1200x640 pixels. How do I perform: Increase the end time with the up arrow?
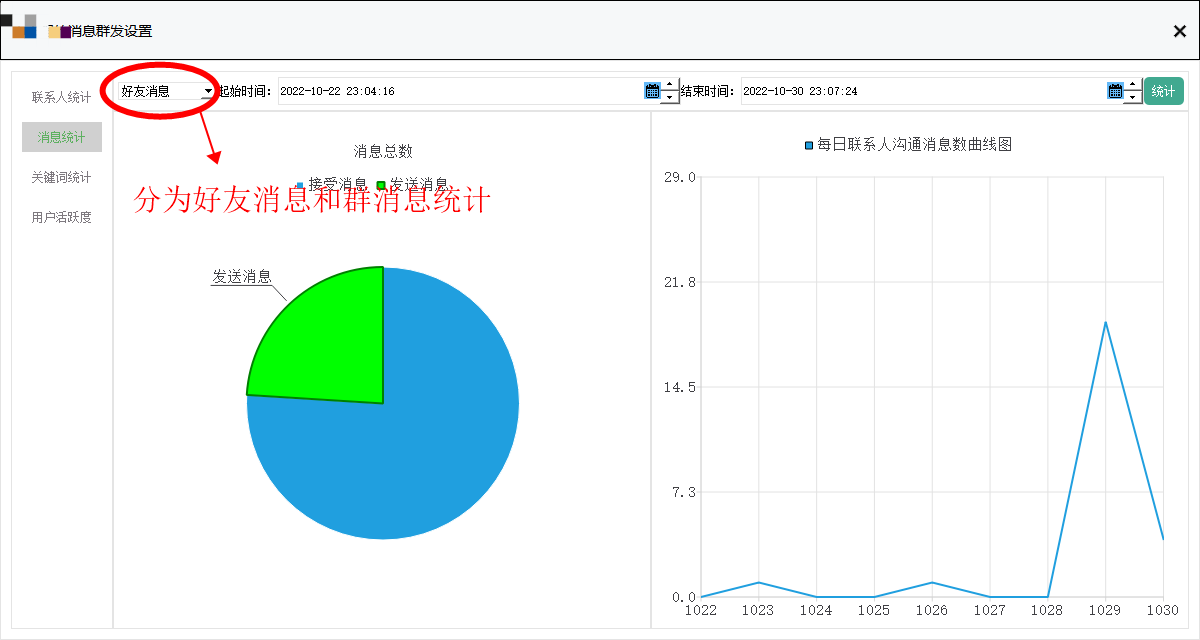click(x=1133, y=85)
